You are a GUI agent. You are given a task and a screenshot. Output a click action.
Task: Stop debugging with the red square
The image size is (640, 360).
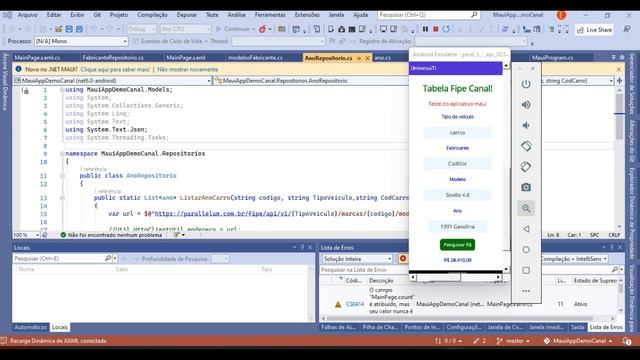(436, 29)
